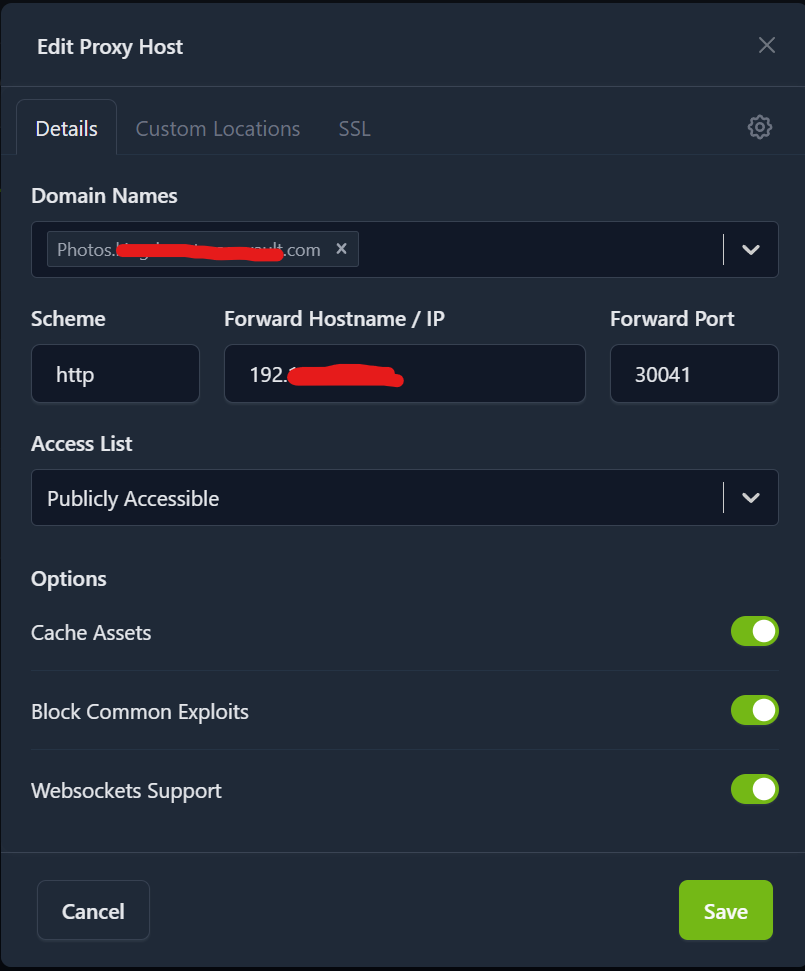The image size is (805, 971).
Task: Select the Details tab
Action: click(x=67, y=129)
